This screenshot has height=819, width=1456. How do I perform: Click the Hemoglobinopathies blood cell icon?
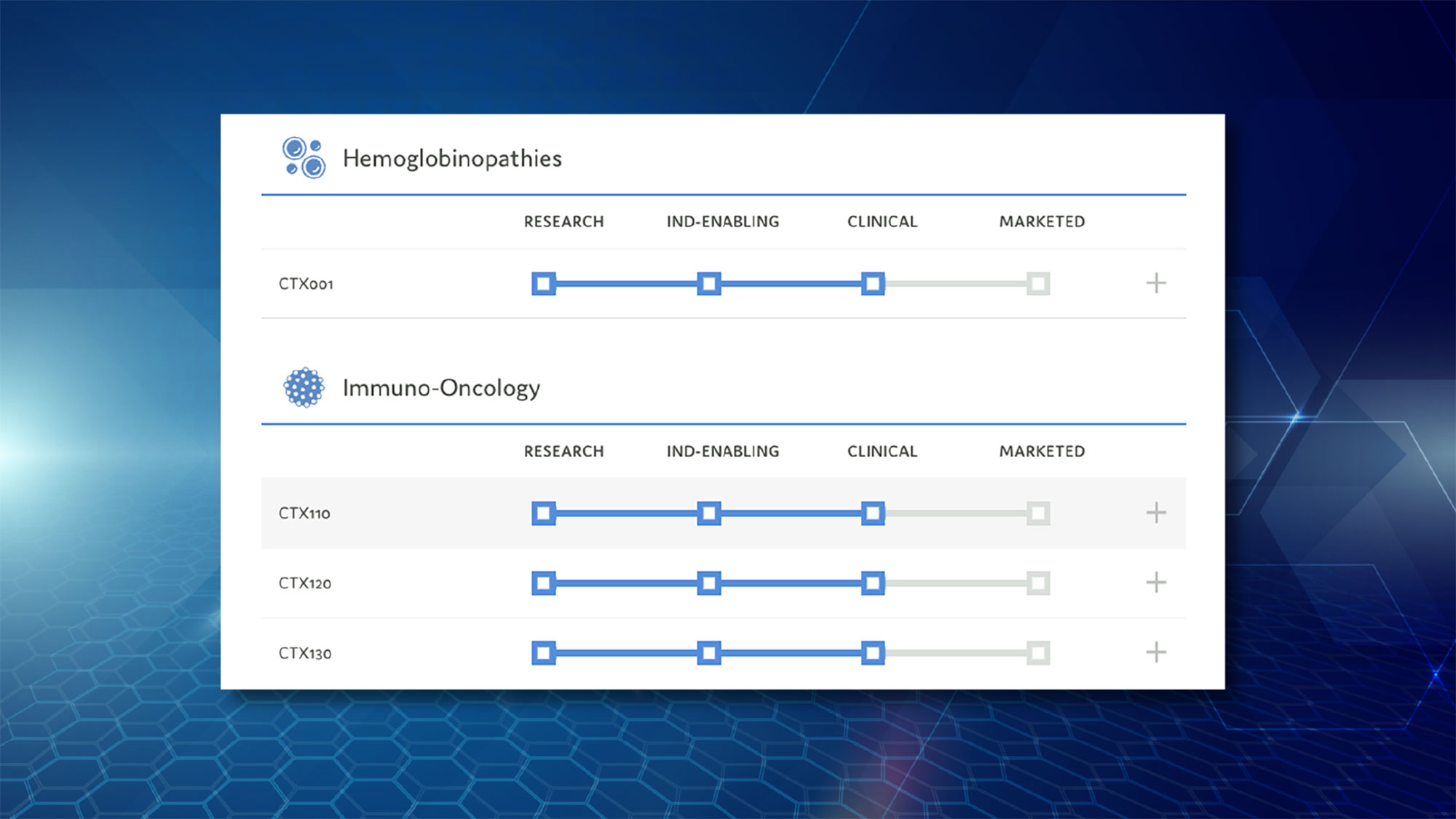point(304,158)
